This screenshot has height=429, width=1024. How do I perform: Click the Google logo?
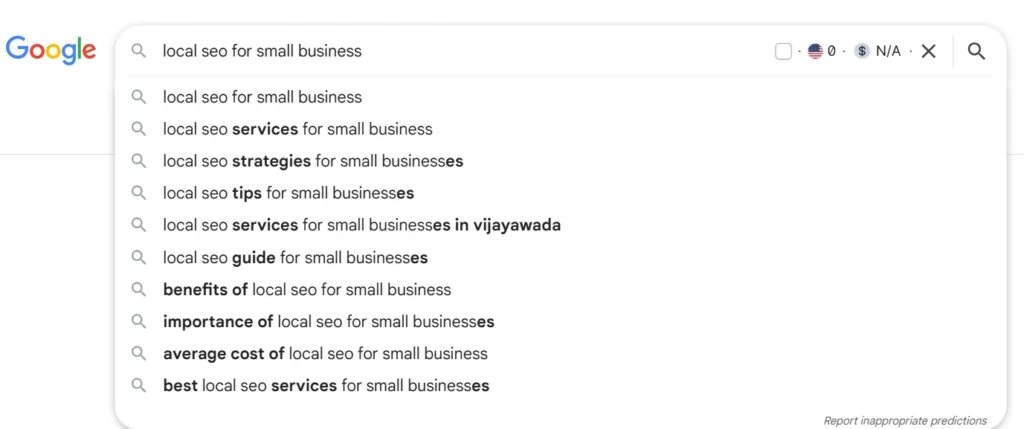pyautogui.click(x=51, y=50)
